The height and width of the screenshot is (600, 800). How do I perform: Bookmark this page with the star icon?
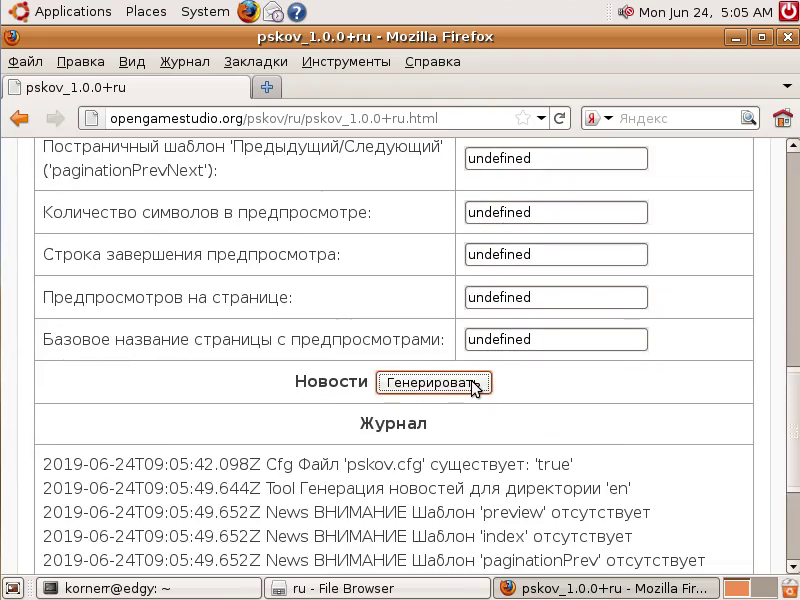(x=522, y=118)
